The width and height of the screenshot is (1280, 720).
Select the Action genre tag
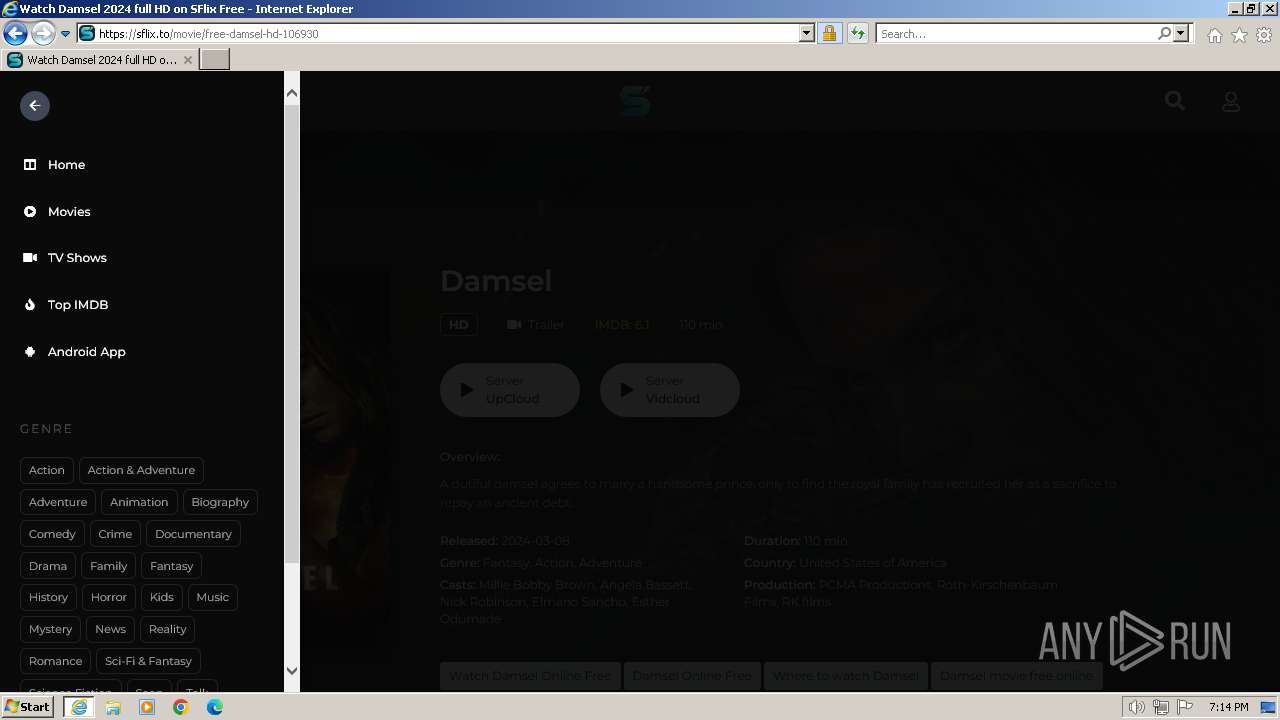[x=46, y=470]
